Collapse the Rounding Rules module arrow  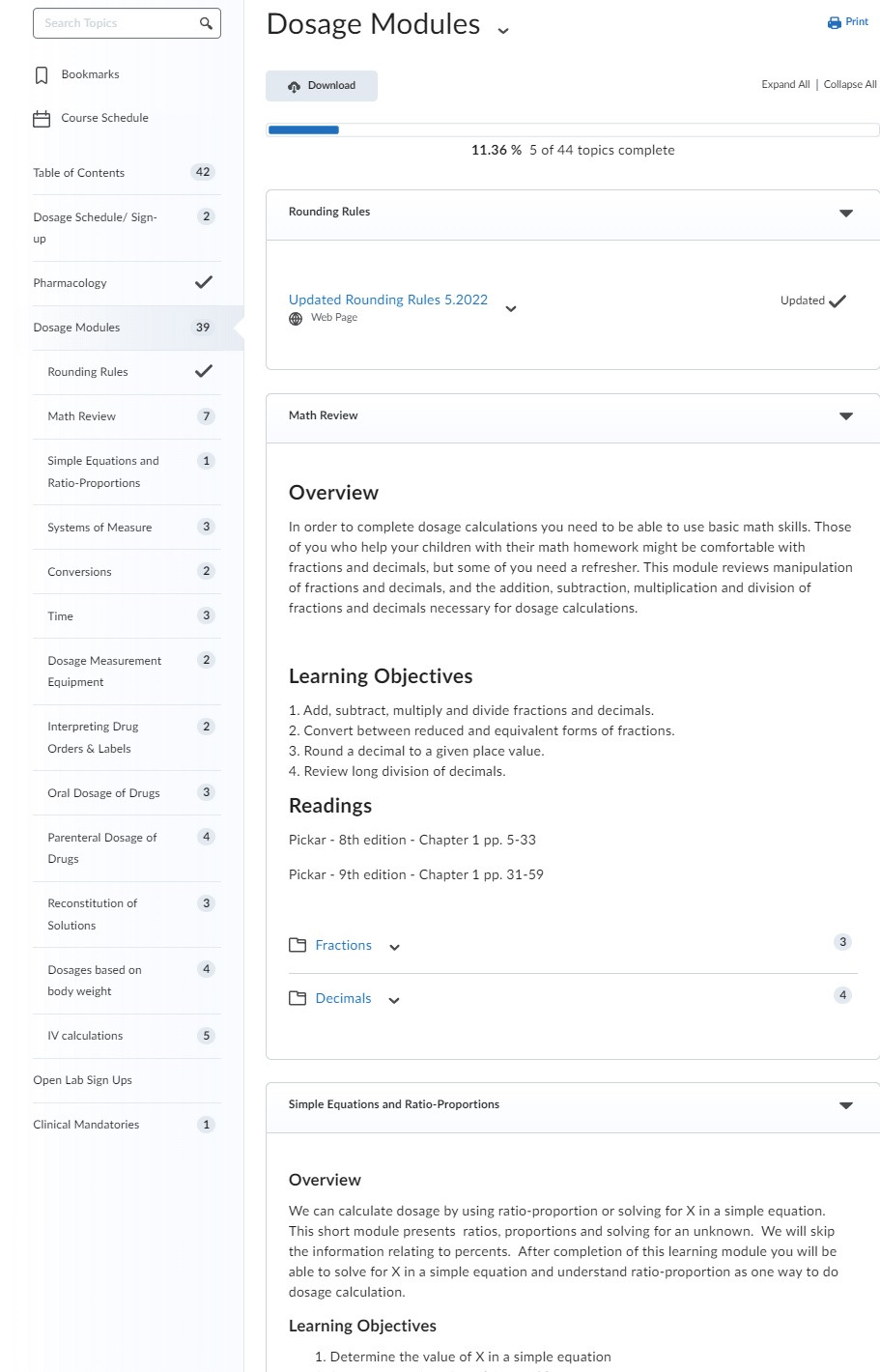[x=846, y=213]
